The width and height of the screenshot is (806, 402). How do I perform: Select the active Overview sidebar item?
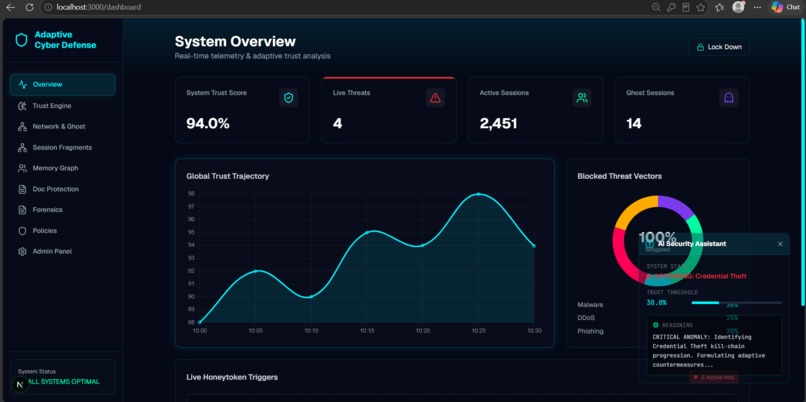tap(62, 85)
